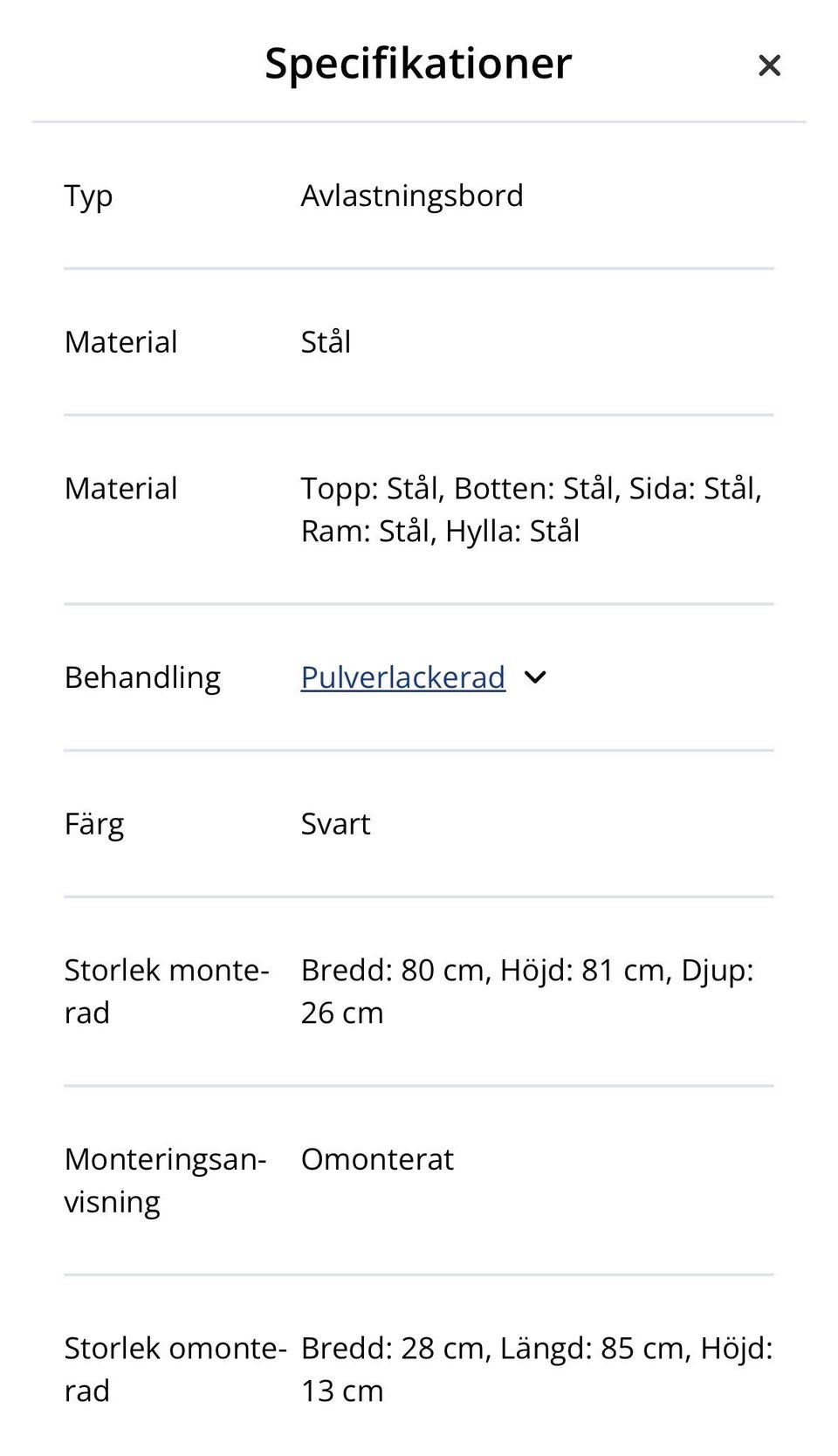The width and height of the screenshot is (838, 1456).
Task: Select the first Material row label
Action: click(120, 342)
